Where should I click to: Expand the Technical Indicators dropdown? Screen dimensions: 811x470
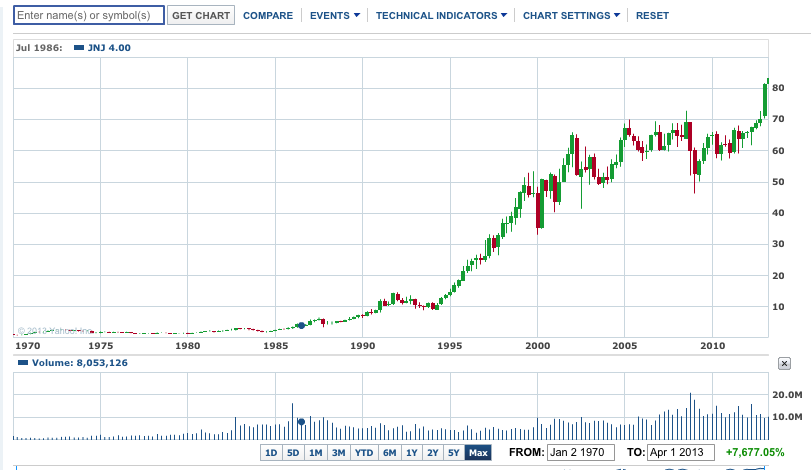(x=441, y=16)
